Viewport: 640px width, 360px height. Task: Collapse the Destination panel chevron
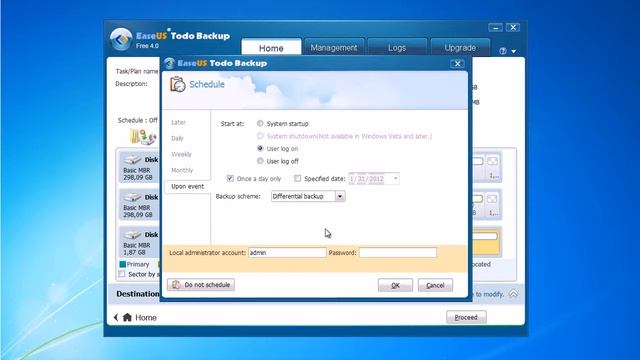coord(513,293)
